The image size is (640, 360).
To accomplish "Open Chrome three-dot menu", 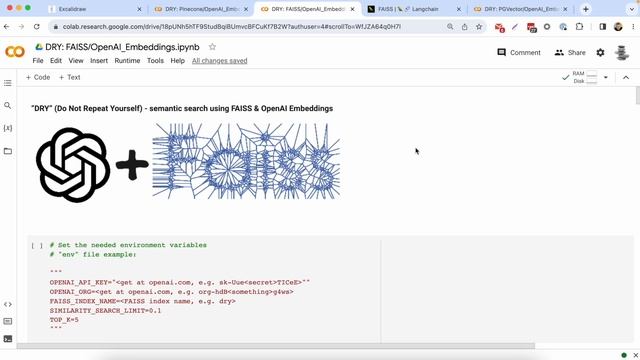I will pos(633,27).
